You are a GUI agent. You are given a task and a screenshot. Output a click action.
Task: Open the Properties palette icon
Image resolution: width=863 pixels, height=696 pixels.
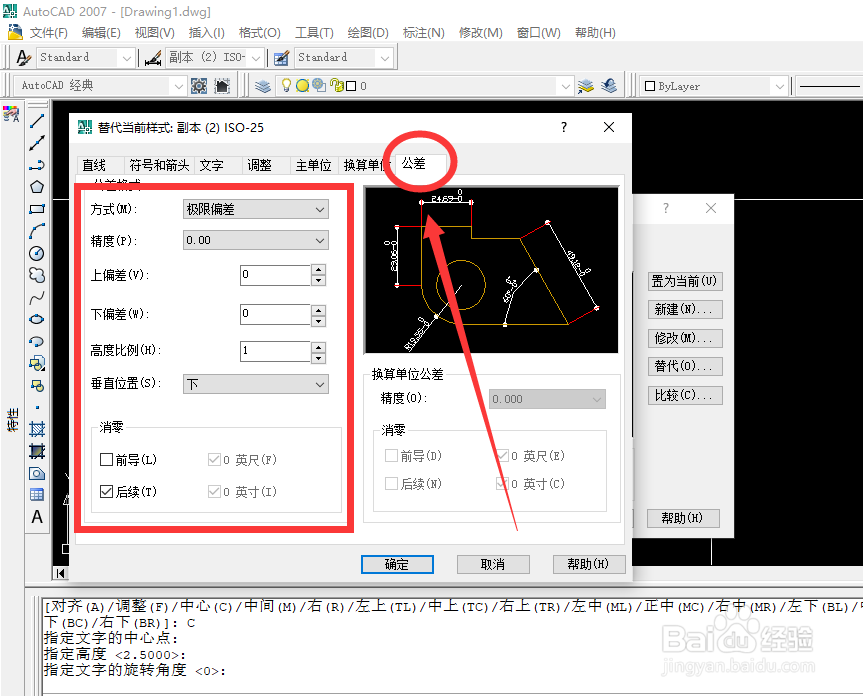[x=12, y=114]
